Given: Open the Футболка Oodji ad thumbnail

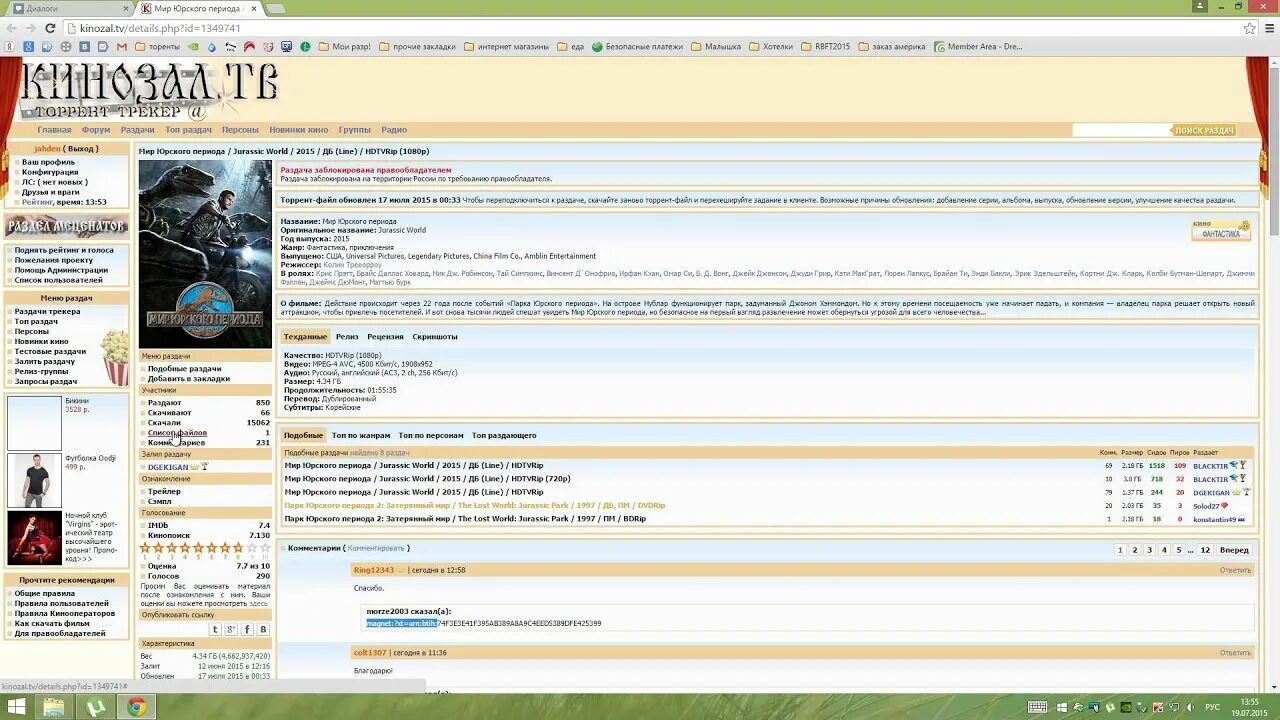Looking at the screenshot, I should pos(35,480).
